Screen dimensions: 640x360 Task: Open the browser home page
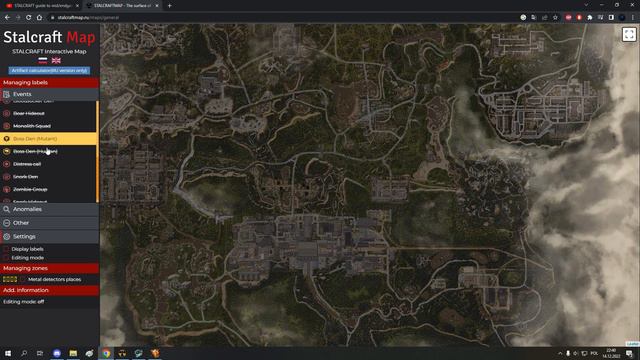pyautogui.click(x=39, y=18)
